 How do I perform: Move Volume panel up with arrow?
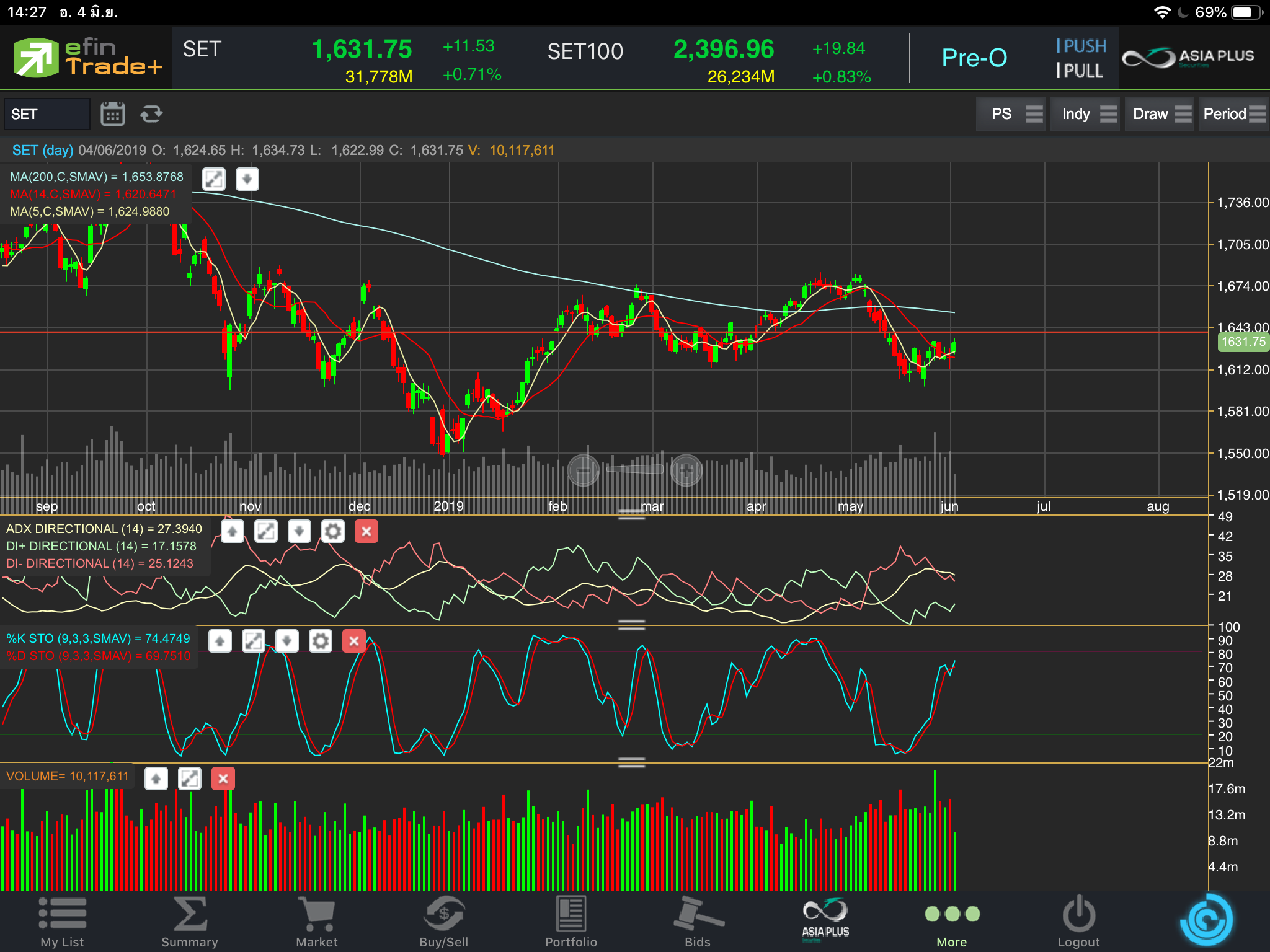click(x=156, y=778)
